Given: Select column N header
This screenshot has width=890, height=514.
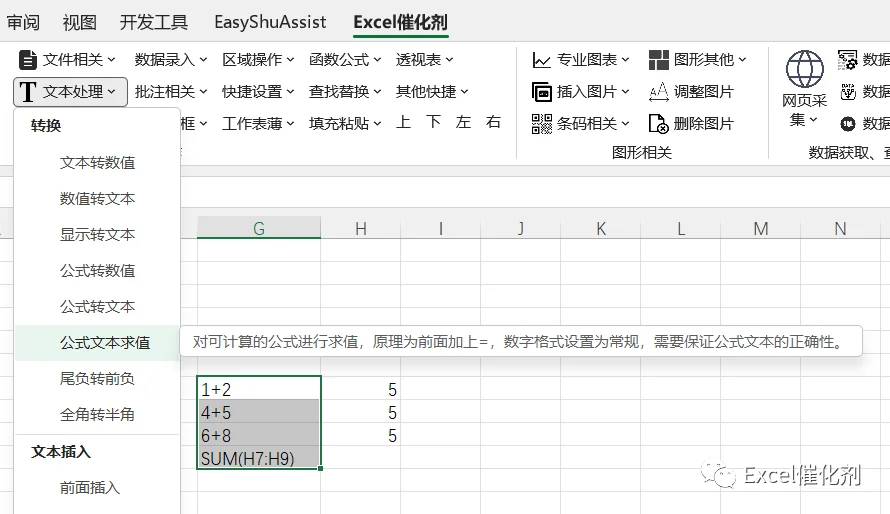Looking at the screenshot, I should pos(841,228).
